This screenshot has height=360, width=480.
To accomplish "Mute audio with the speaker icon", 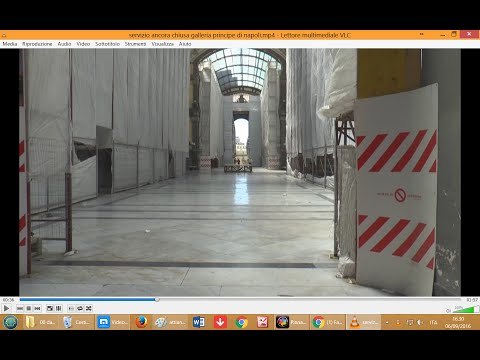I will point(448,311).
